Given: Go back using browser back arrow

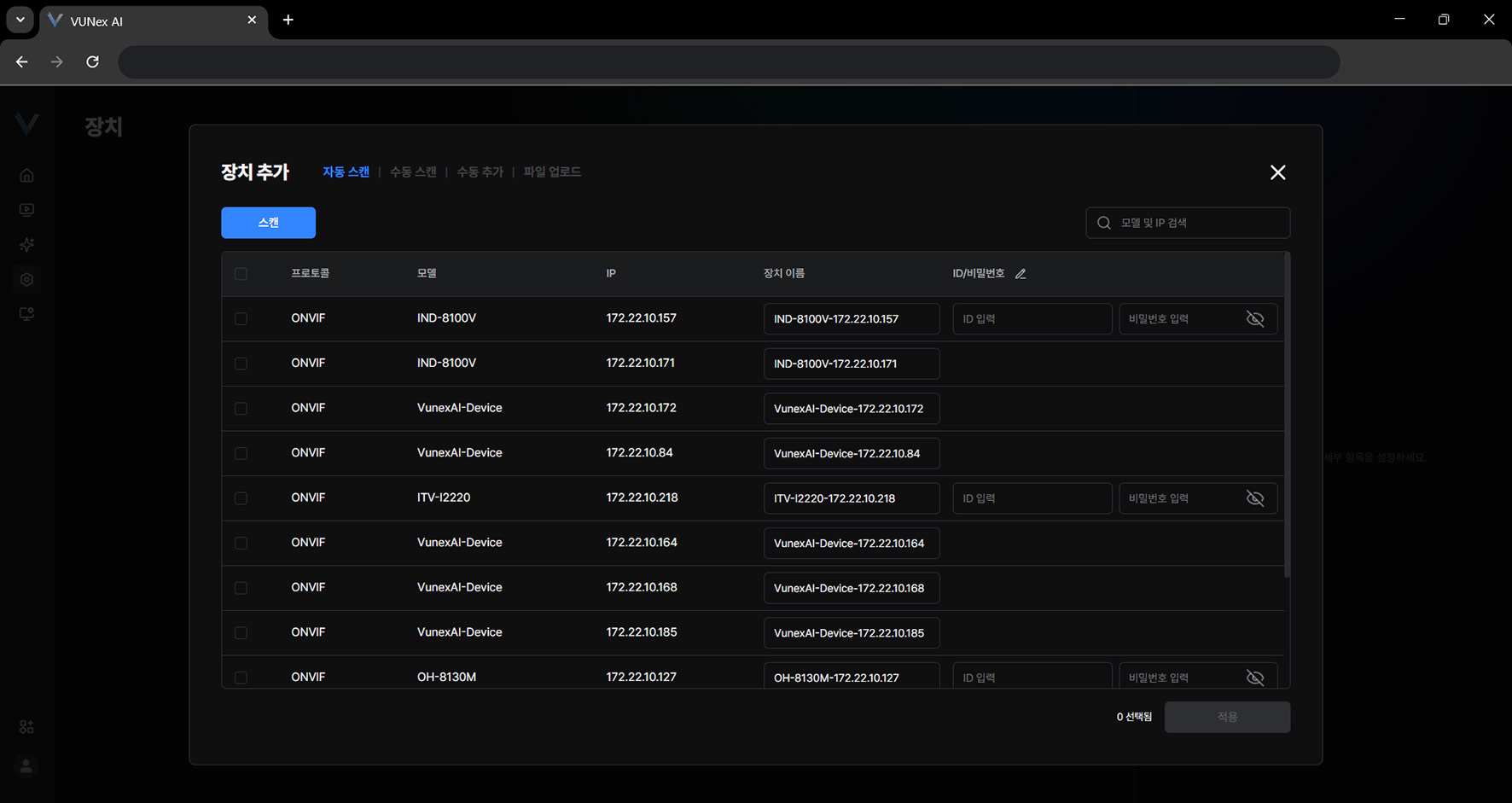Looking at the screenshot, I should 22,61.
